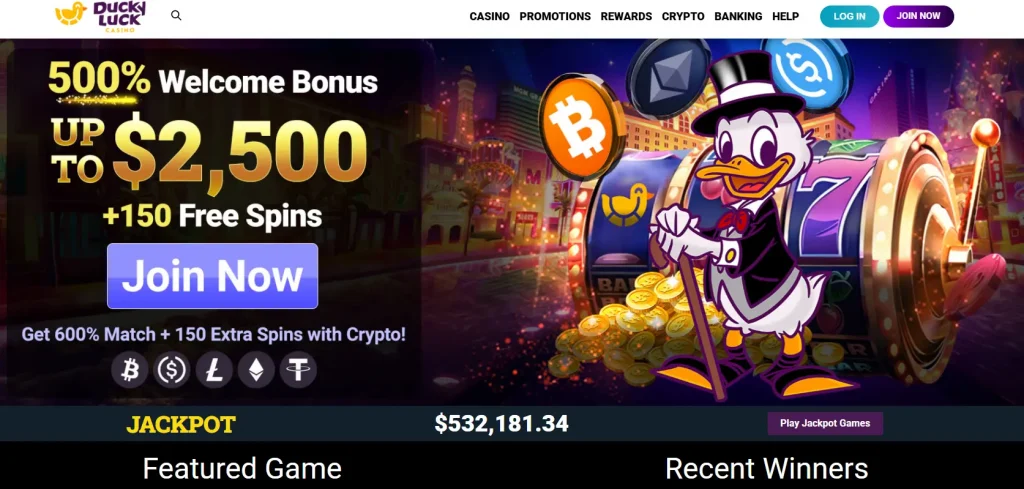Select the Litecoin payment icon
The width and height of the screenshot is (1024, 489).
coord(214,371)
